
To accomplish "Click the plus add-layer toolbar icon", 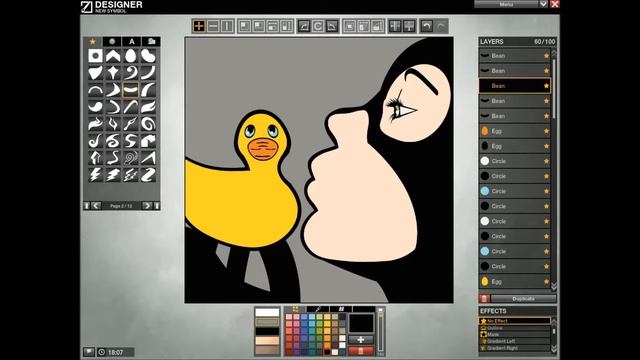I will [x=199, y=26].
